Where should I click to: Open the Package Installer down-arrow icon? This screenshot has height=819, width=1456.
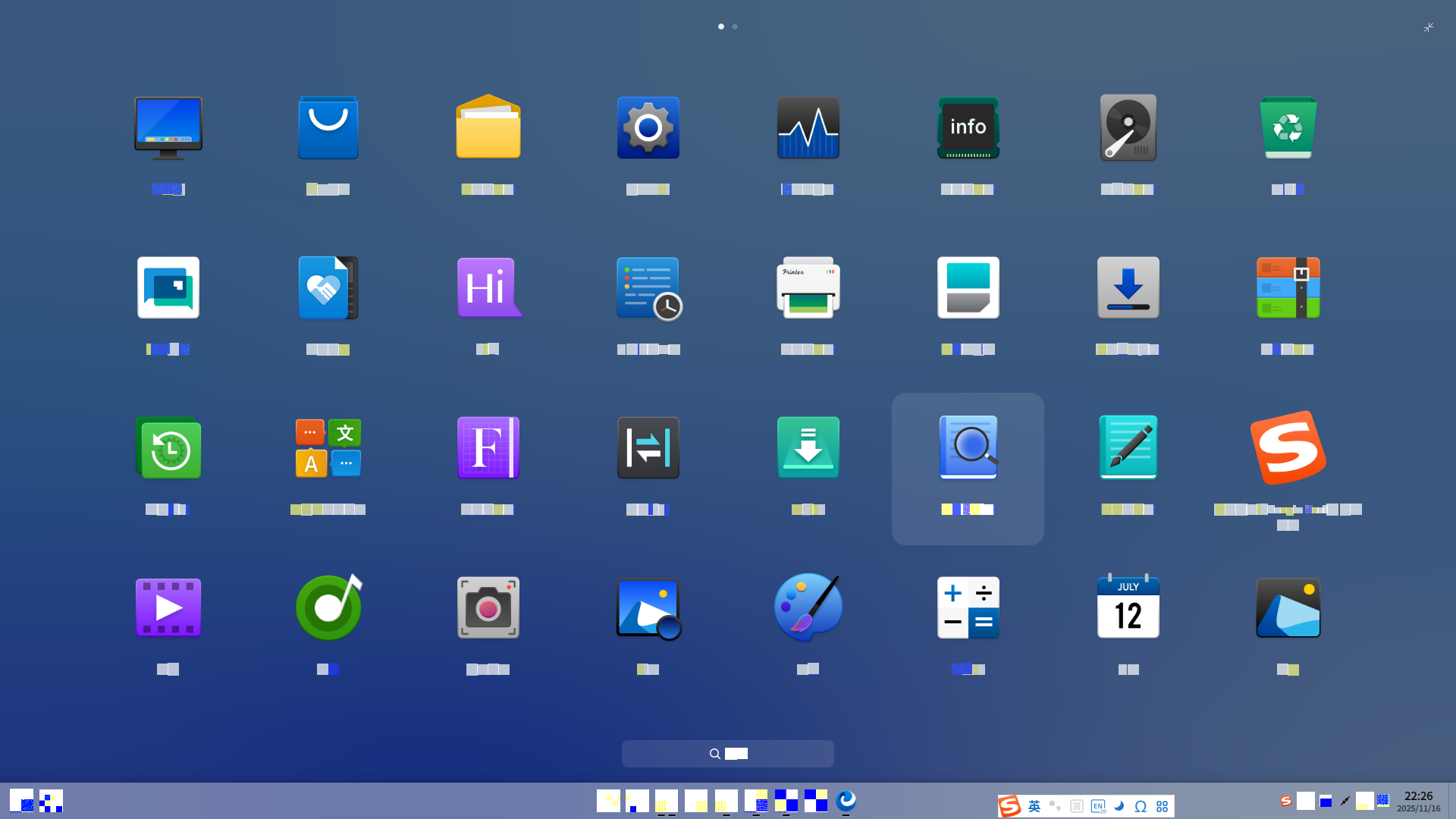[1128, 287]
